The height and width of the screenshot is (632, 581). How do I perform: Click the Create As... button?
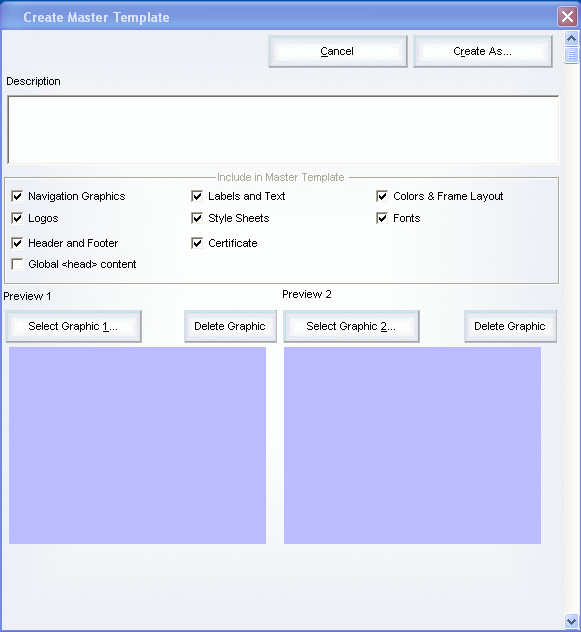click(483, 51)
